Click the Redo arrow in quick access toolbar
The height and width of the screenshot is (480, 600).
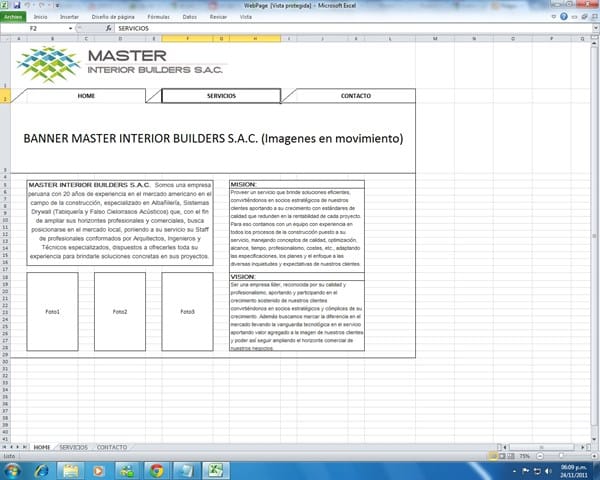click(41, 5)
